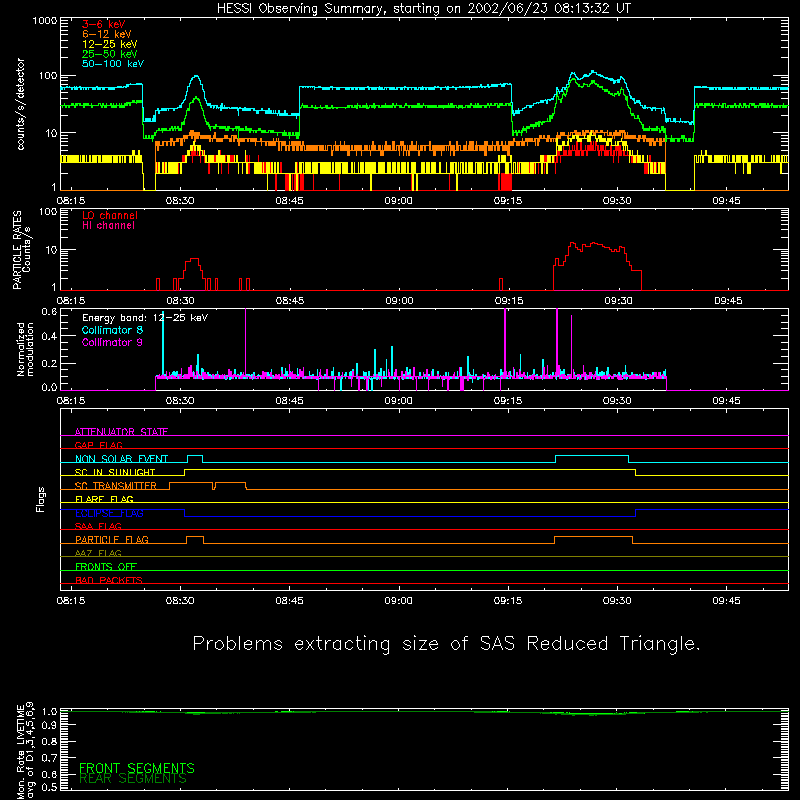Click the "LO channel" legend label
The height and width of the screenshot is (800, 800).
109,215
